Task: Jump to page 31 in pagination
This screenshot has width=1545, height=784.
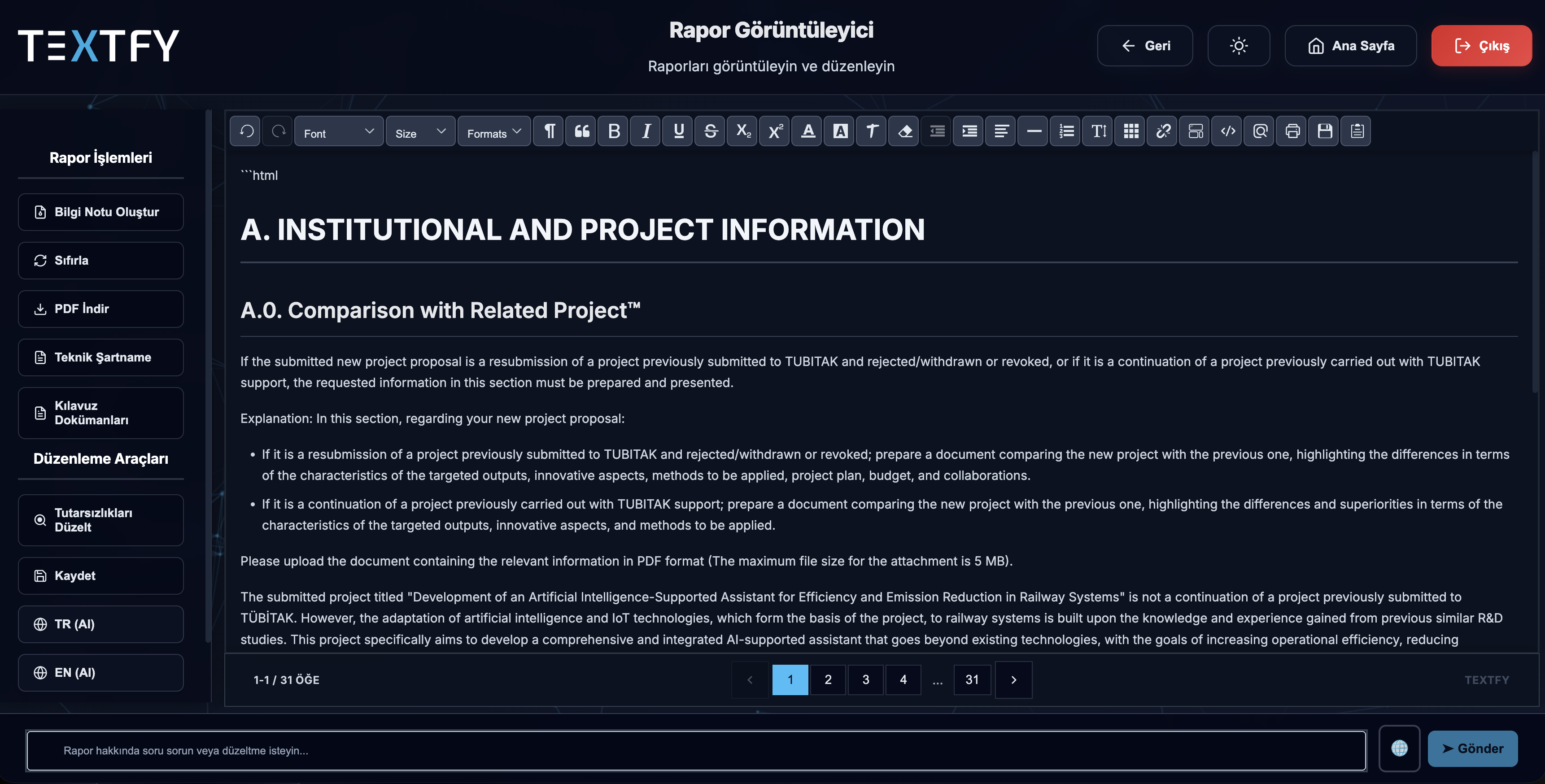Action: tap(972, 679)
